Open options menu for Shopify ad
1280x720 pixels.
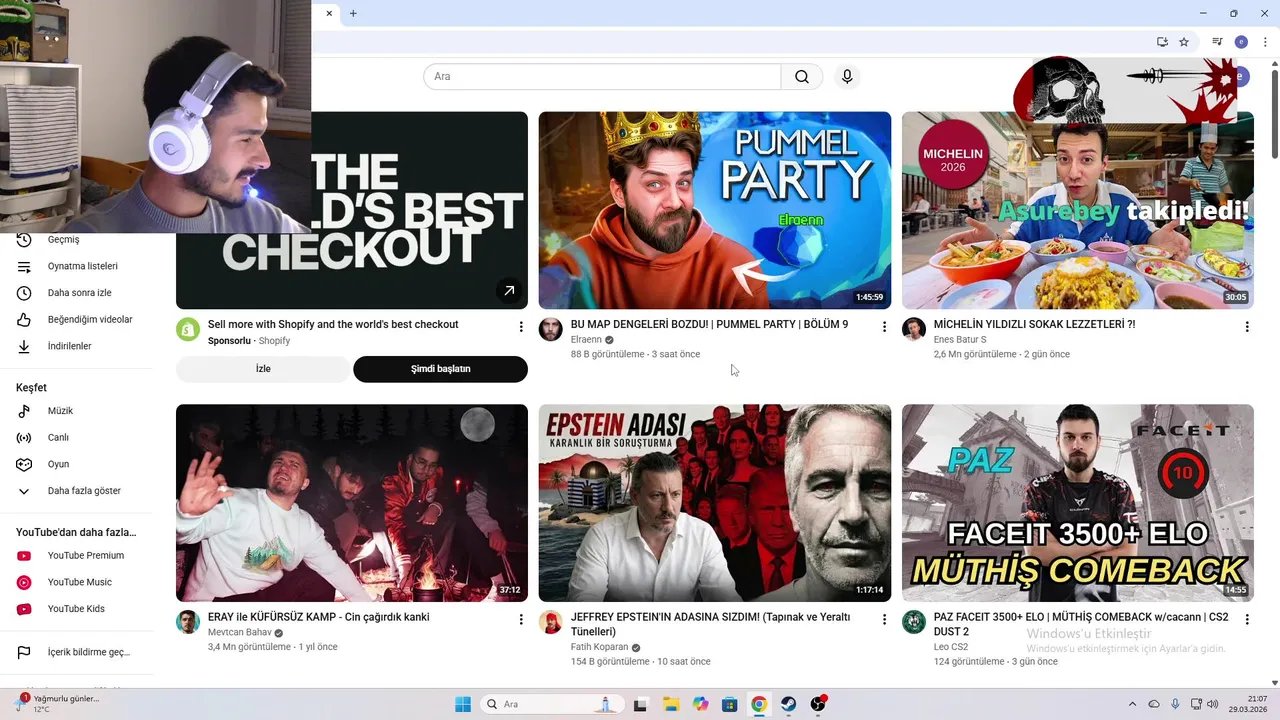tap(520, 327)
